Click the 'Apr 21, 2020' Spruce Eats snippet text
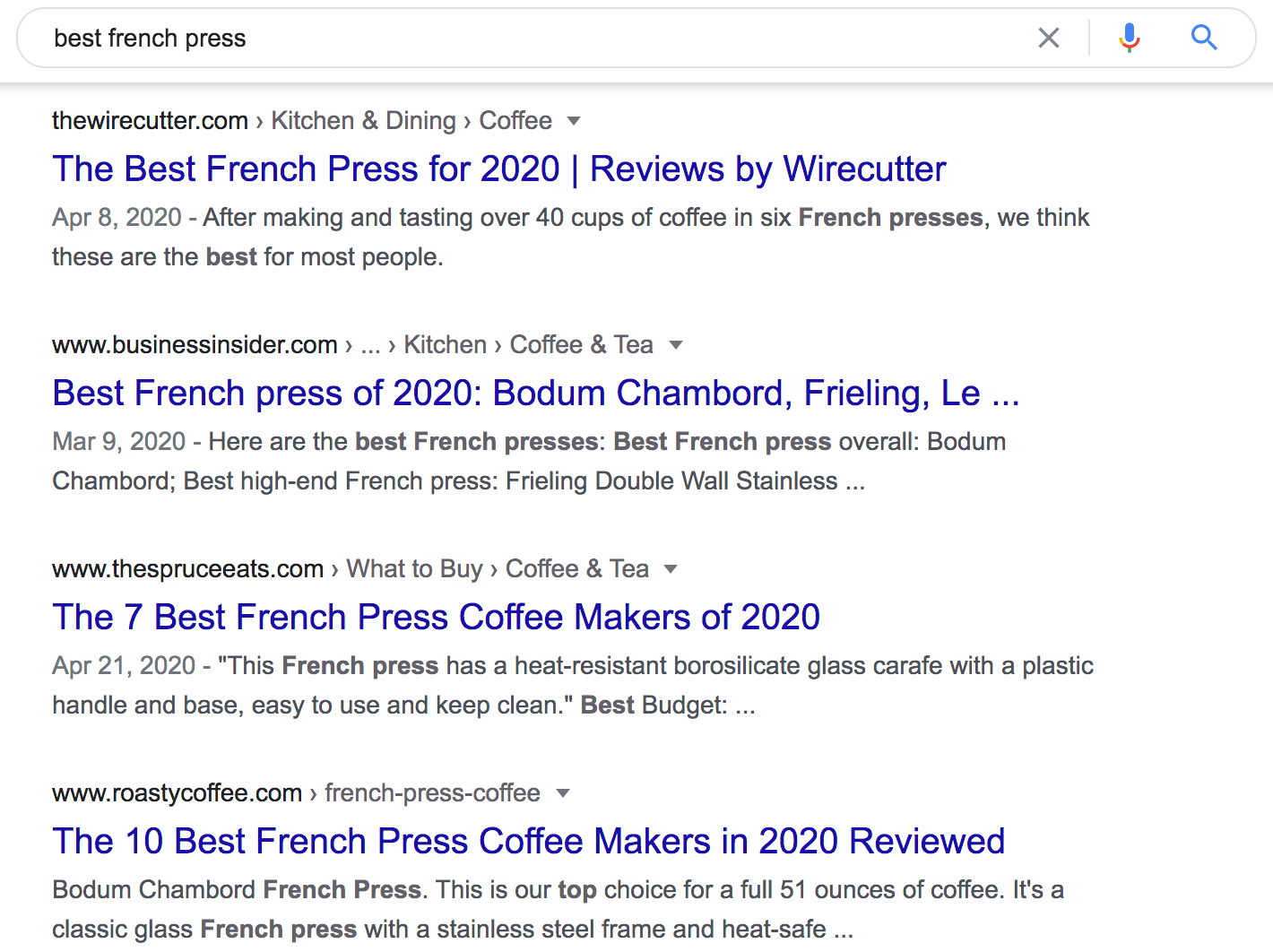The height and width of the screenshot is (952, 1273). point(573,685)
